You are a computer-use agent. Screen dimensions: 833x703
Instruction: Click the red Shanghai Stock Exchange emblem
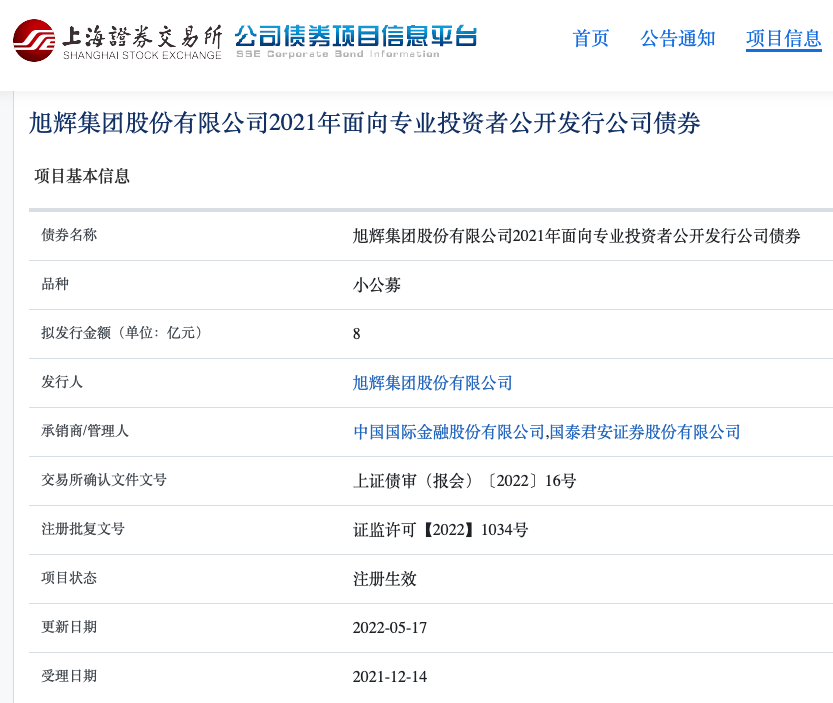click(x=34, y=40)
